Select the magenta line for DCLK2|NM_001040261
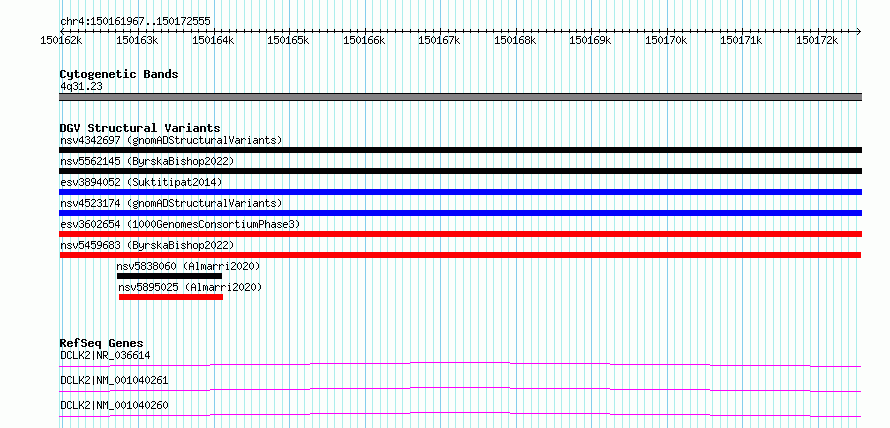The height and width of the screenshot is (428, 890). pyautogui.click(x=460, y=389)
